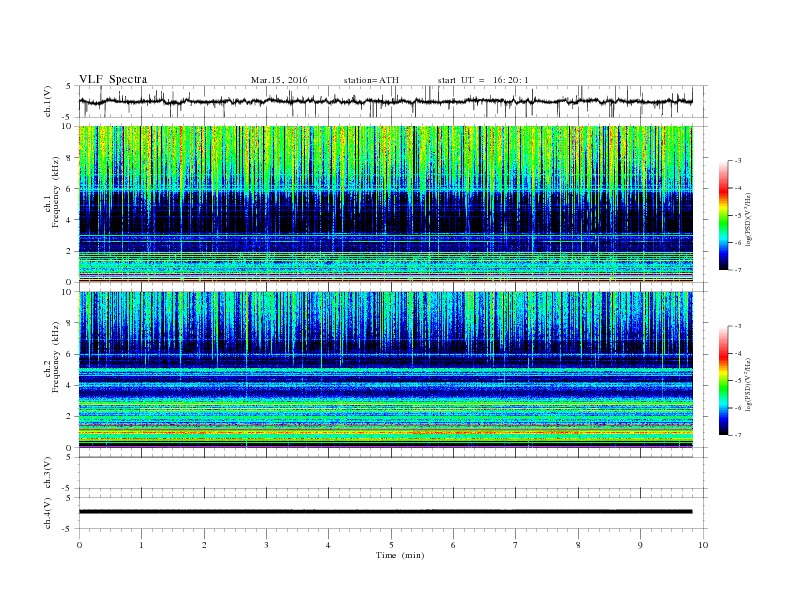Click the "4" minute tick on time axis
Screen dimensions: 792x612
coord(328,545)
